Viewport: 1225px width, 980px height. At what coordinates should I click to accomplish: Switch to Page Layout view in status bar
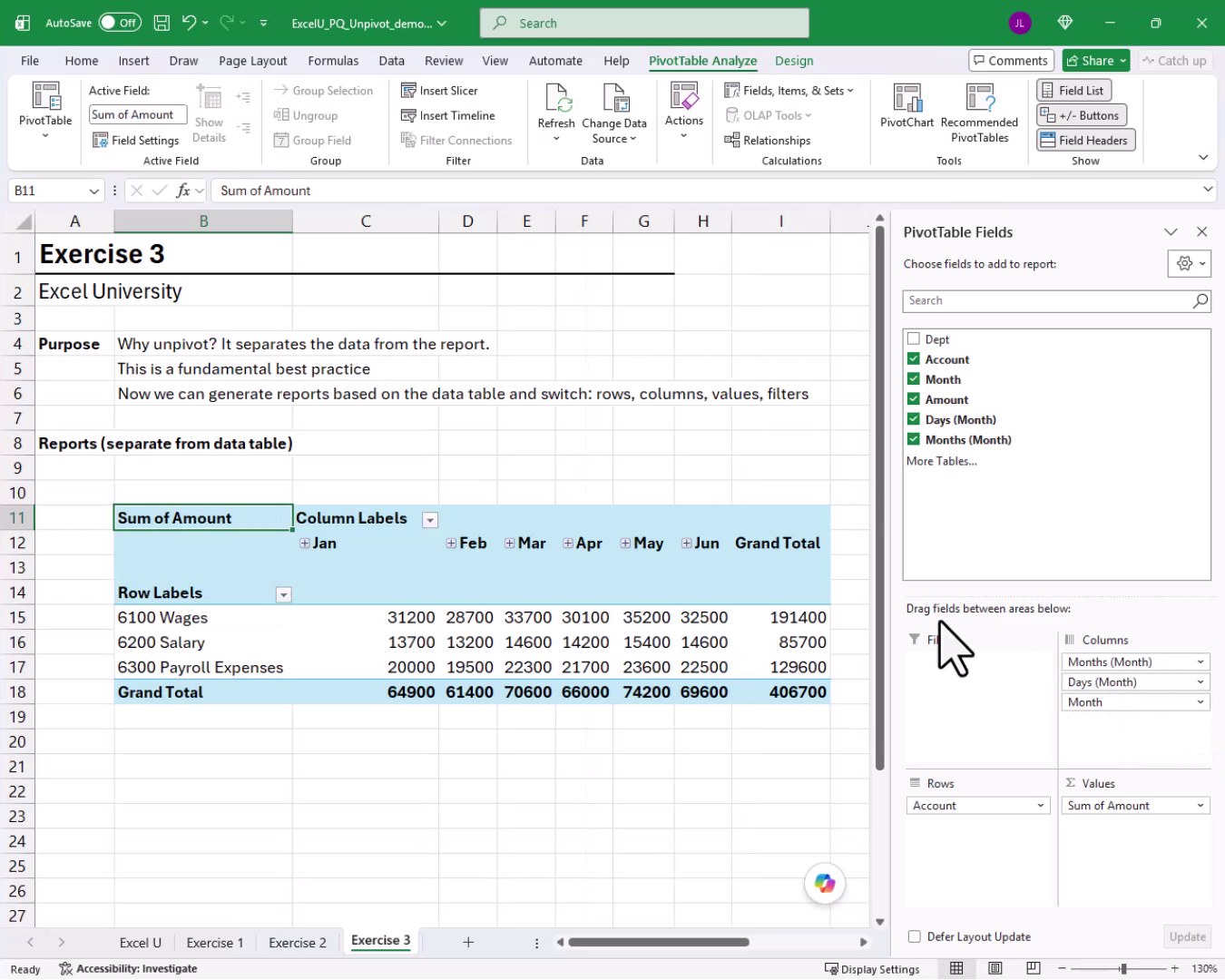[x=995, y=968]
